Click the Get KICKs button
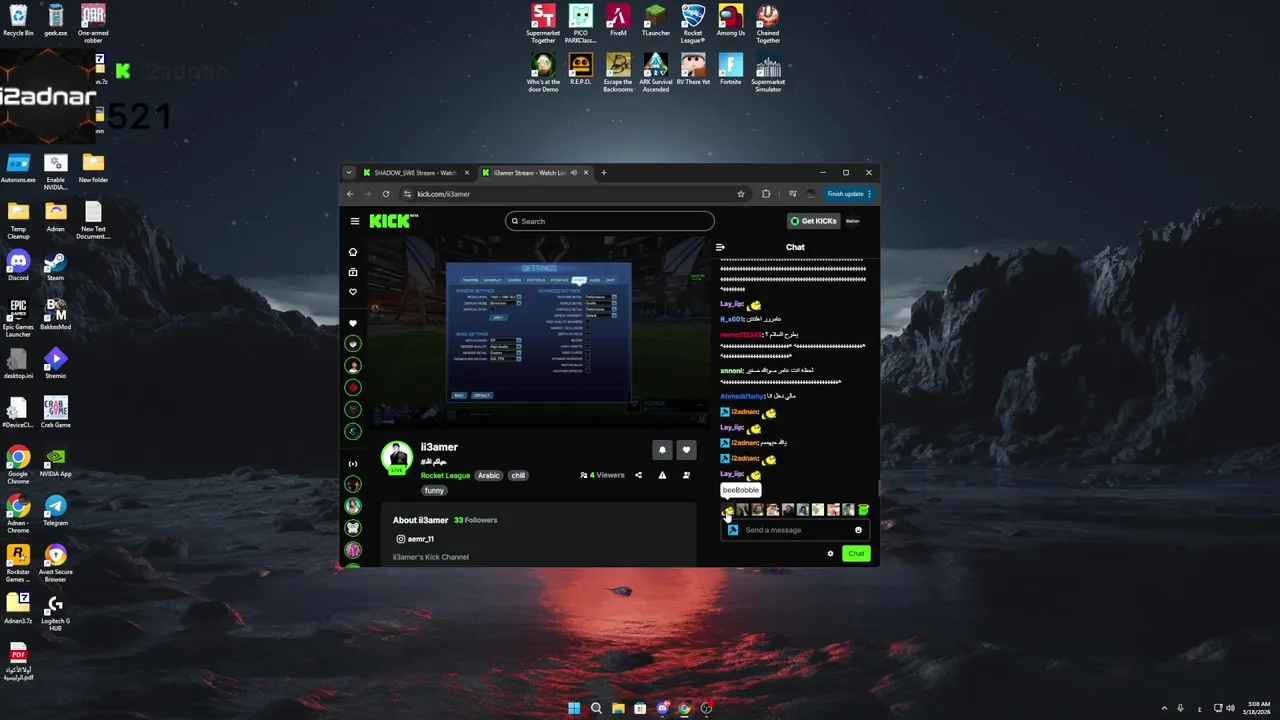The height and width of the screenshot is (720, 1280). pyautogui.click(x=813, y=221)
